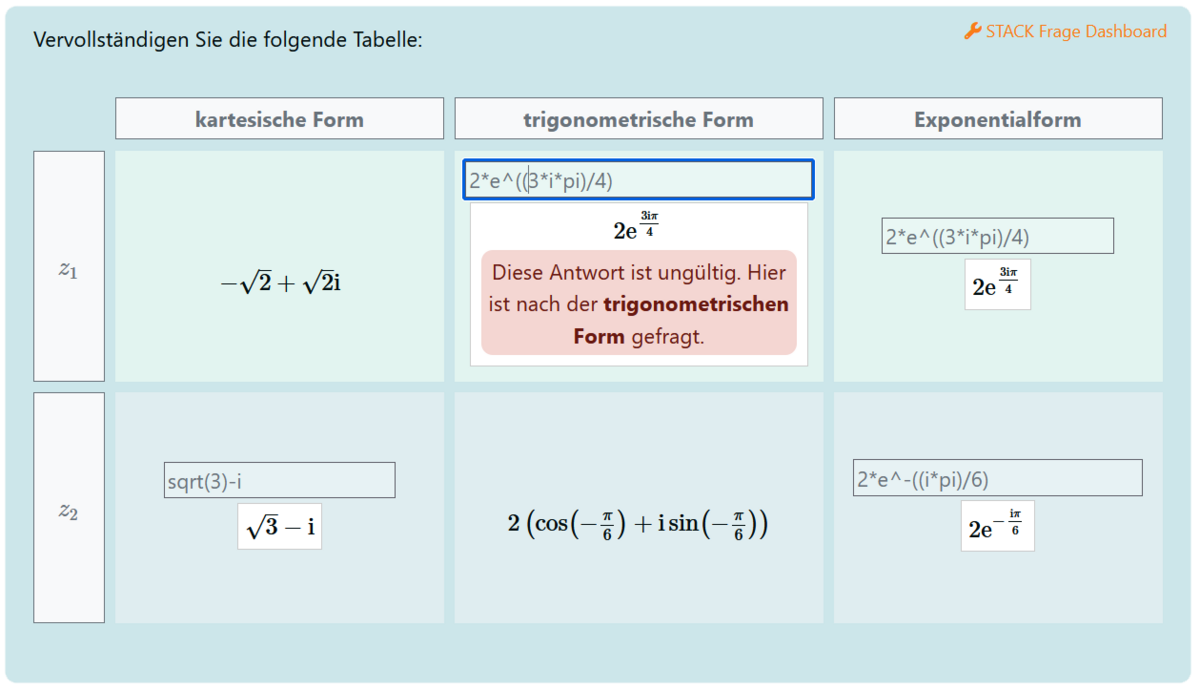
Task: Click the given z2 cos/sin trigonometric formula
Action: pos(637,523)
